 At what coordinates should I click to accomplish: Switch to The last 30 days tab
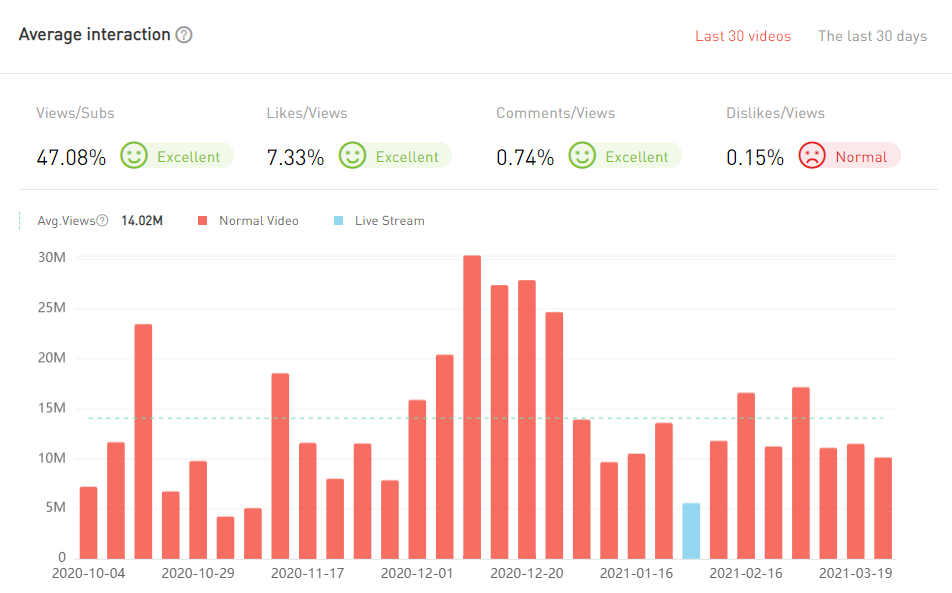pos(872,36)
